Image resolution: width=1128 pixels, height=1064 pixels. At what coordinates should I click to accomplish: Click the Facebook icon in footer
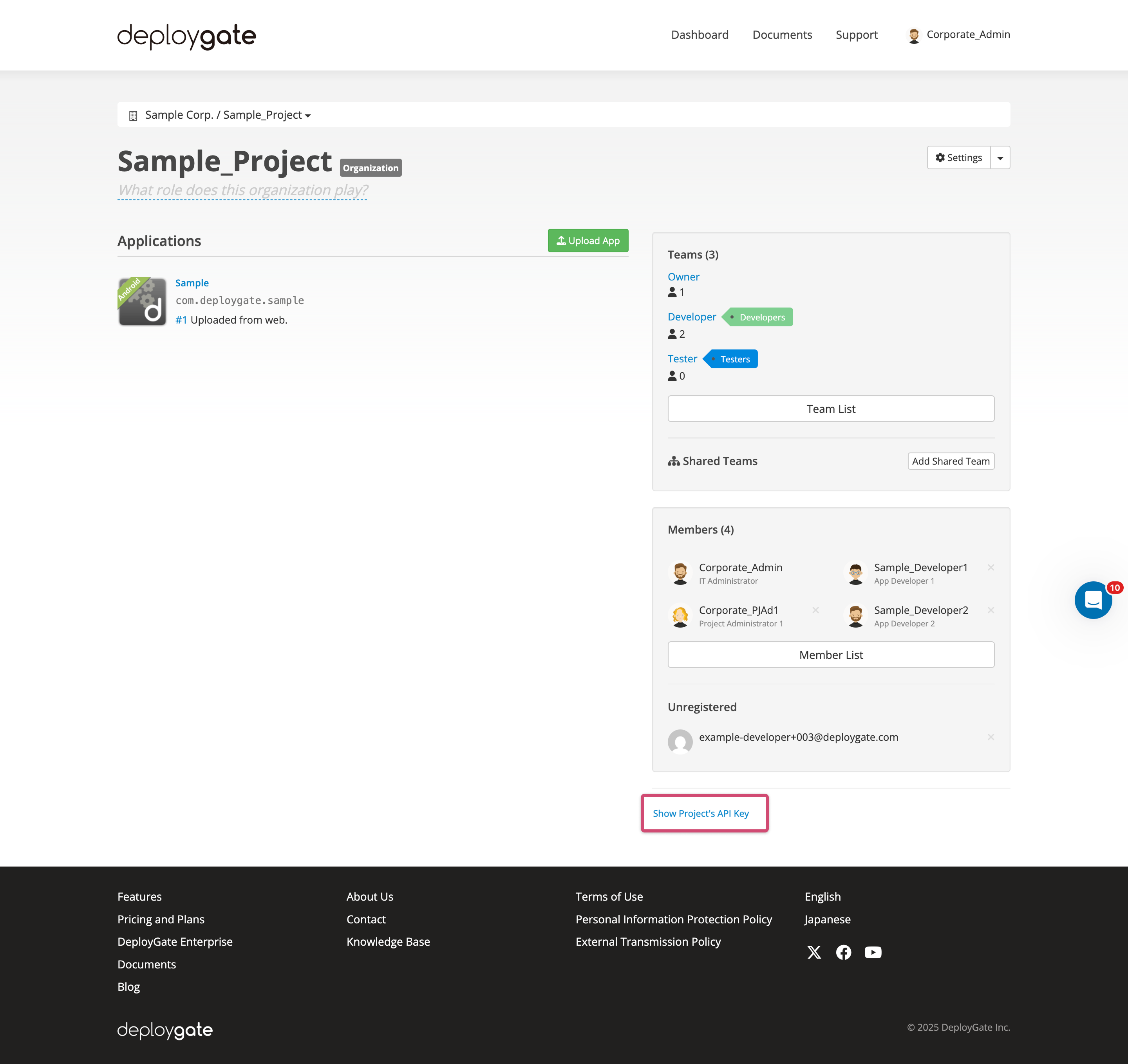click(x=844, y=952)
